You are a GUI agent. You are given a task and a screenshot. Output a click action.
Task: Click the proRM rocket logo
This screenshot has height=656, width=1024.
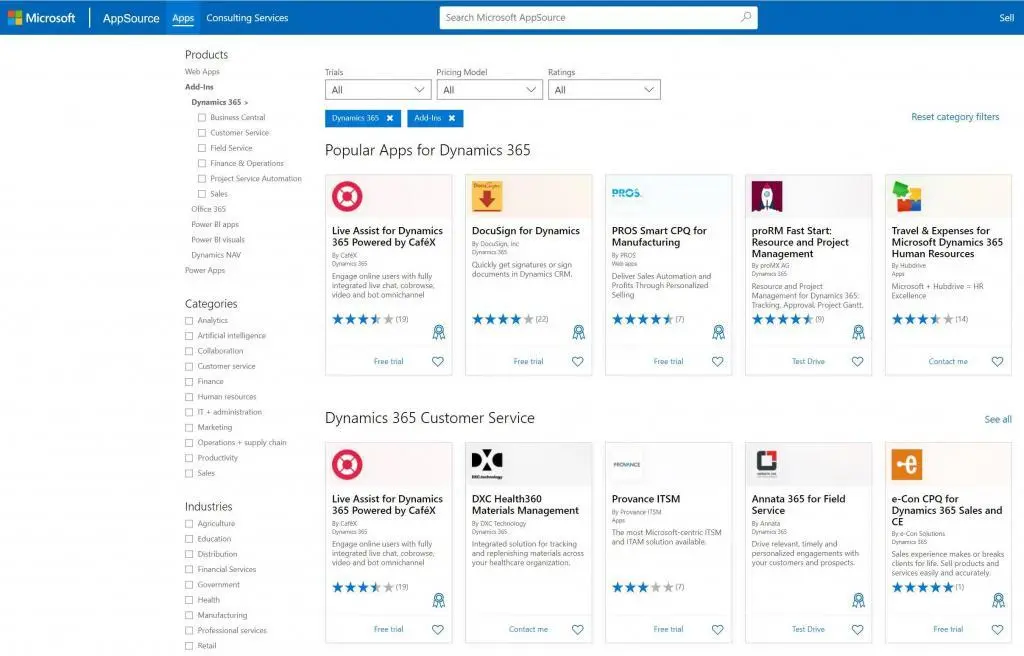click(x=767, y=196)
